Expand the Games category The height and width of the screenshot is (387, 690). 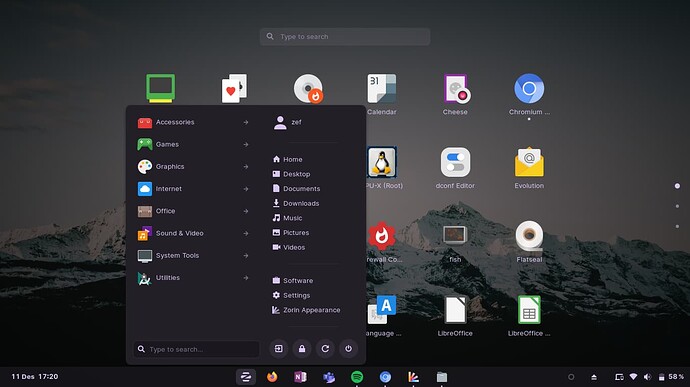tap(193, 144)
